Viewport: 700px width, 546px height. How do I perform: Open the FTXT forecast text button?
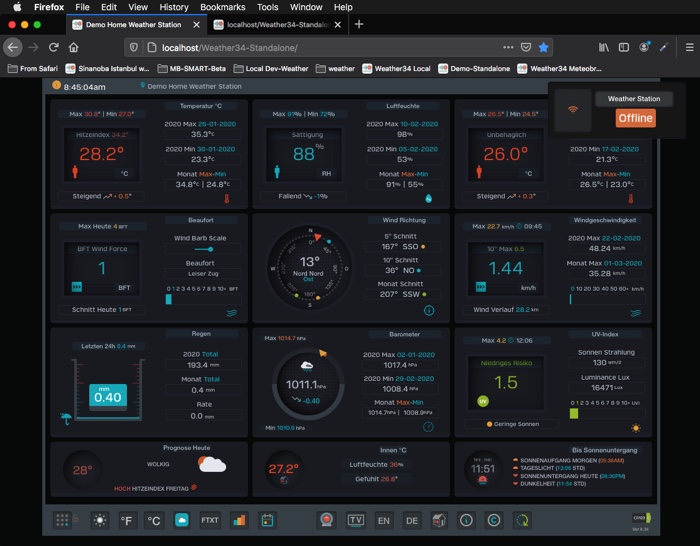click(210, 520)
